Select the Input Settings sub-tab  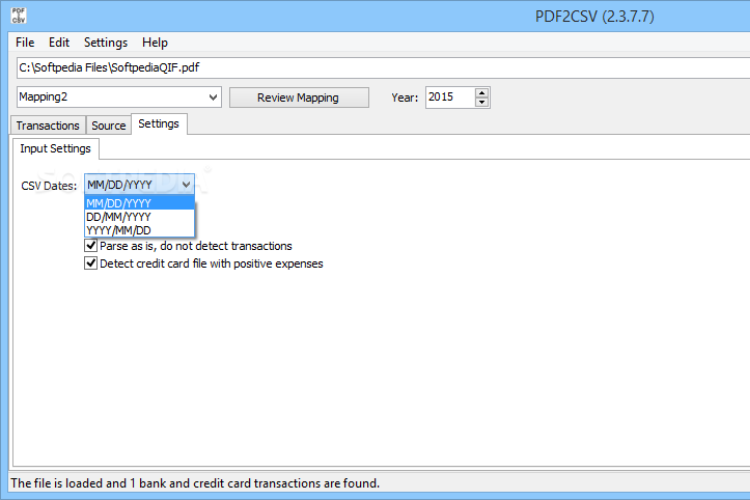click(x=55, y=149)
